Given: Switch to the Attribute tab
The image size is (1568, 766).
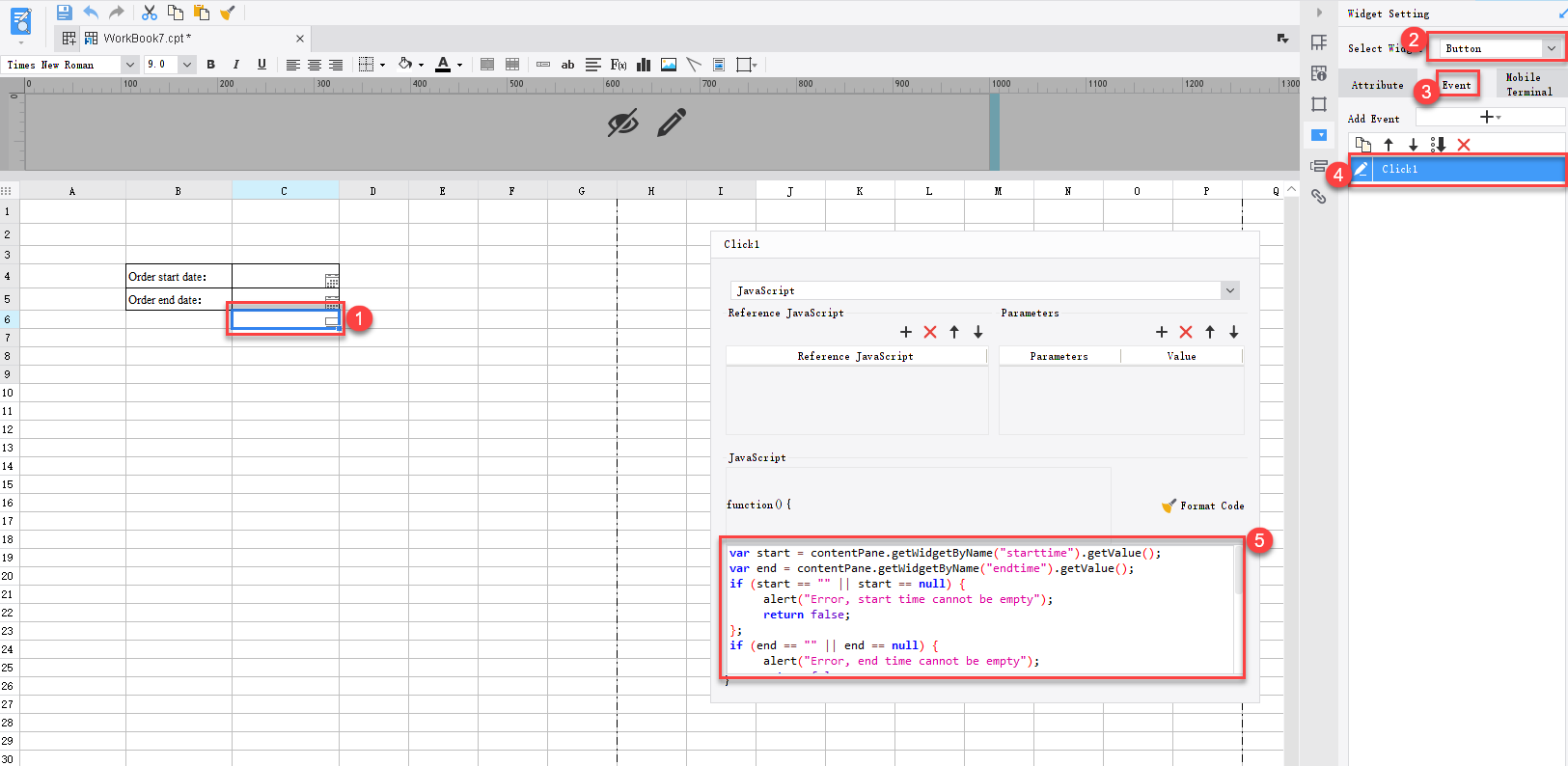Looking at the screenshot, I should pyautogui.click(x=1377, y=85).
